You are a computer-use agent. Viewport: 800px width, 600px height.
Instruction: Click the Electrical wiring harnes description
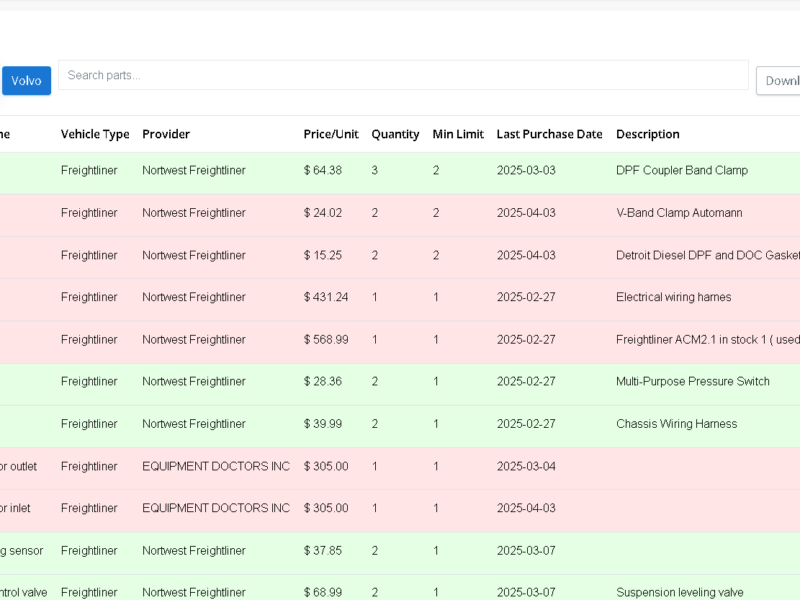(673, 297)
